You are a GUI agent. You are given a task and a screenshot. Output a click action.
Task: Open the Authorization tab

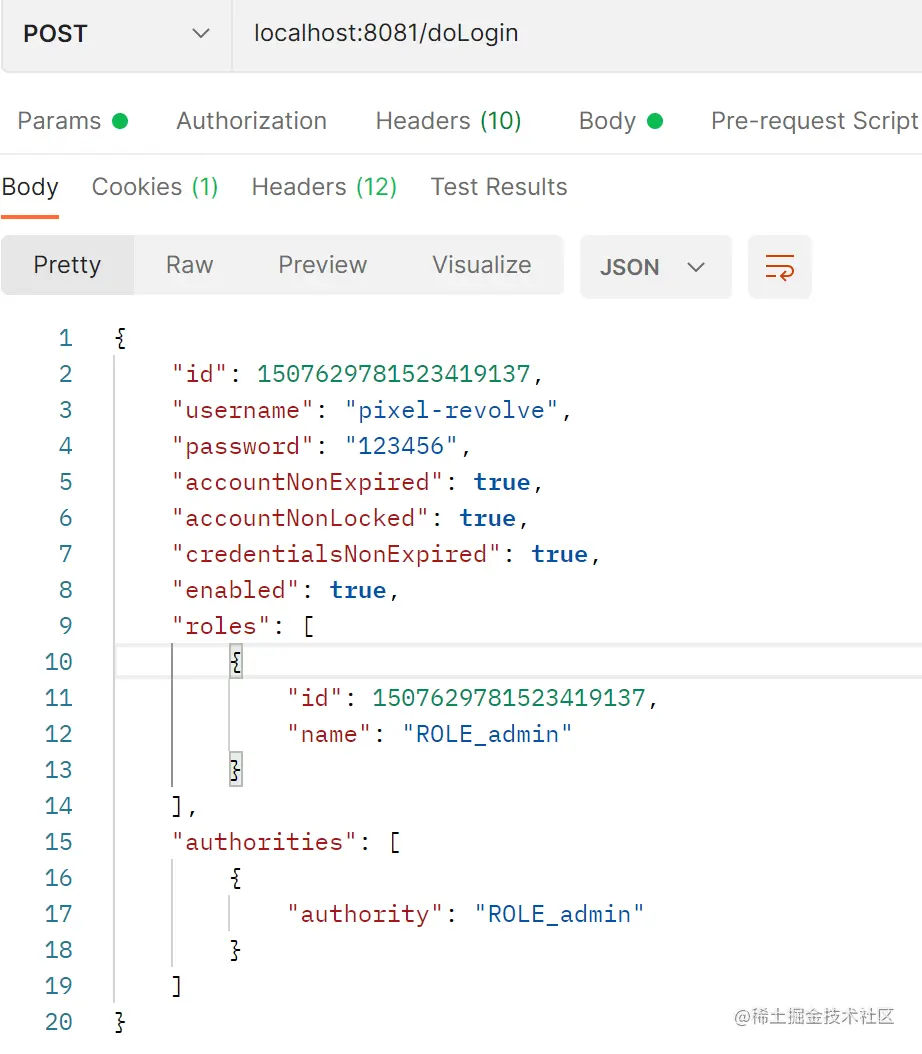251,121
